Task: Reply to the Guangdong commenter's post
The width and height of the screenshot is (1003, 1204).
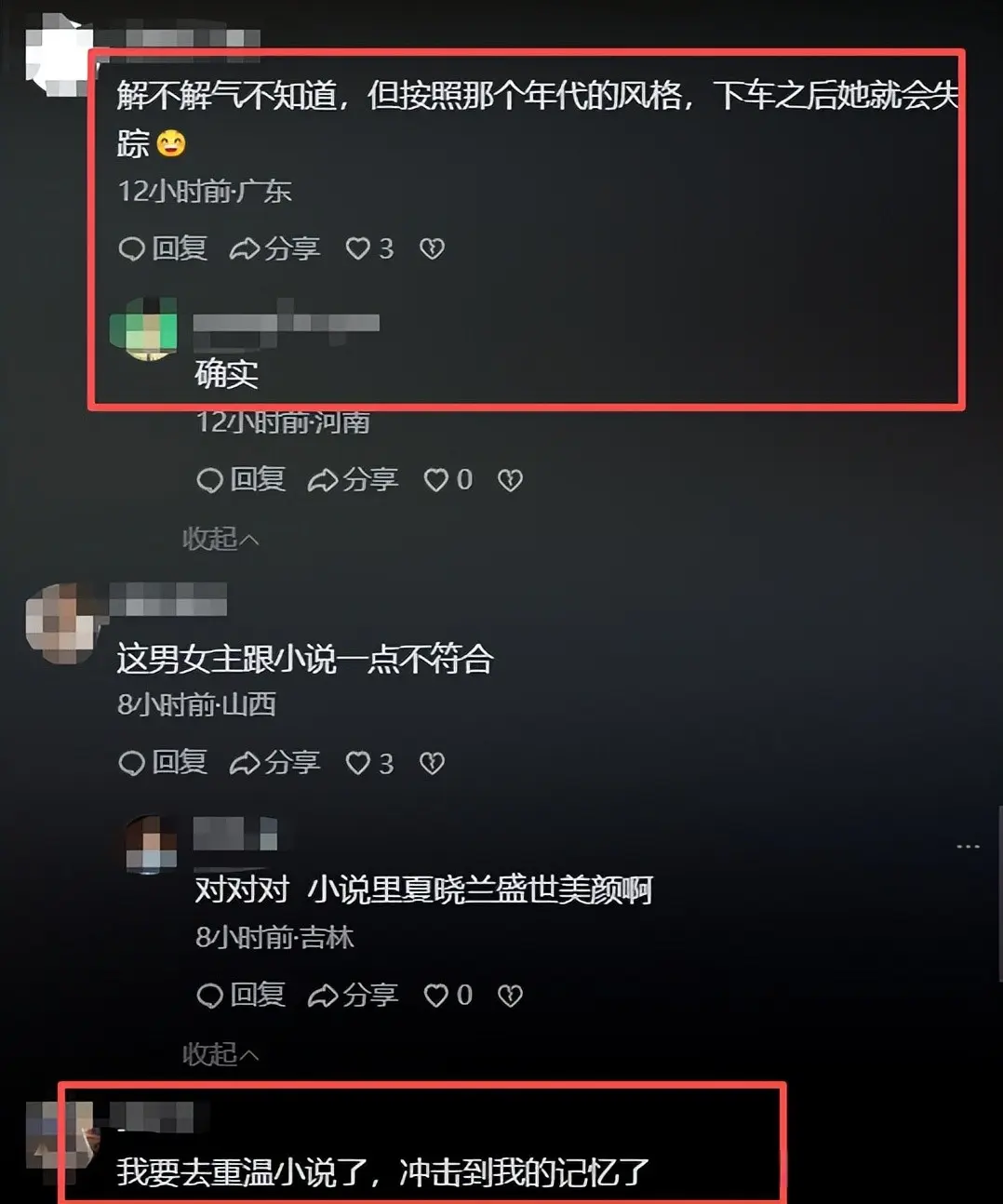Action: click(163, 248)
